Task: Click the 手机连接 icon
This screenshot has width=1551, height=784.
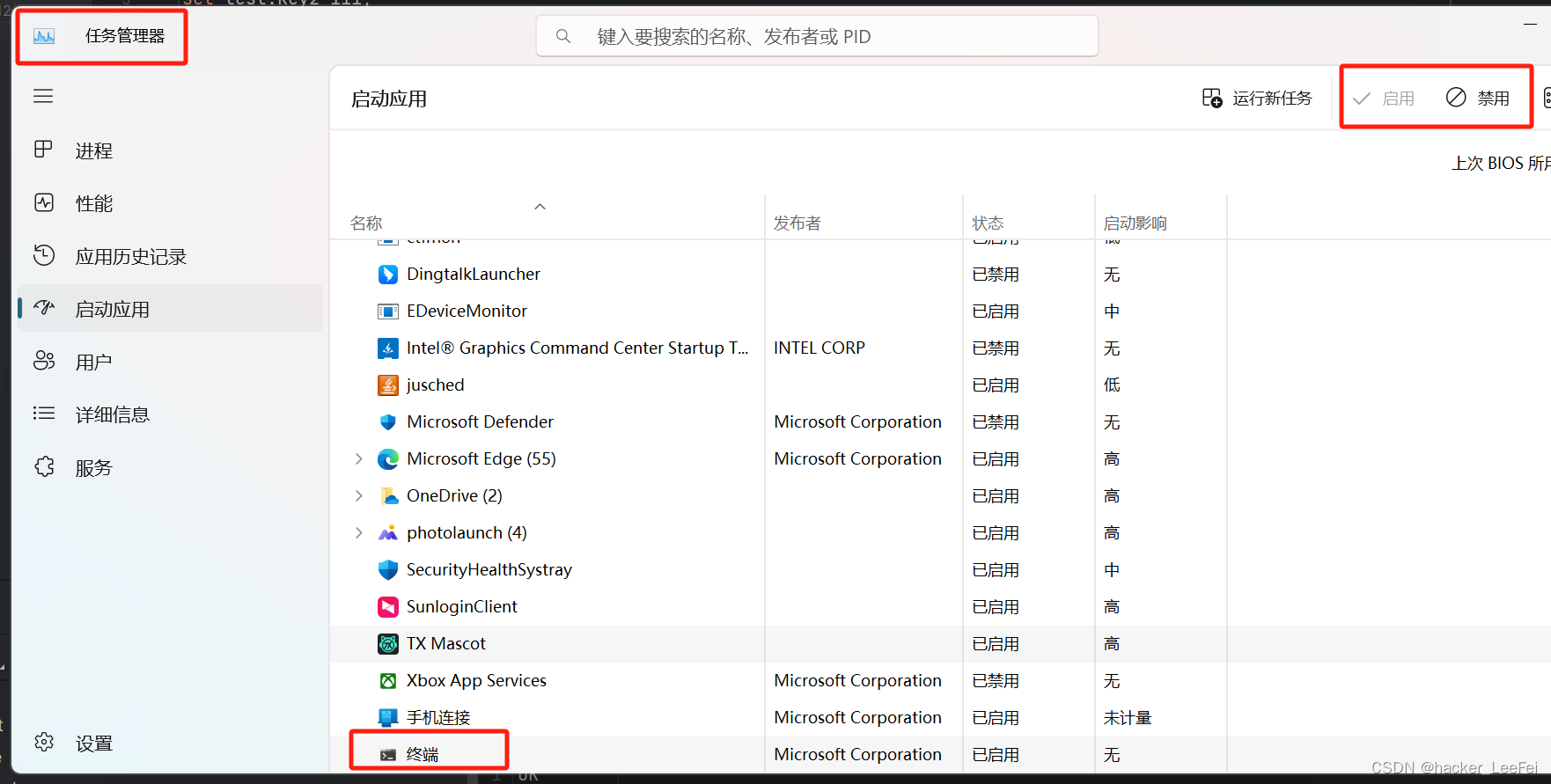Action: coord(387,718)
